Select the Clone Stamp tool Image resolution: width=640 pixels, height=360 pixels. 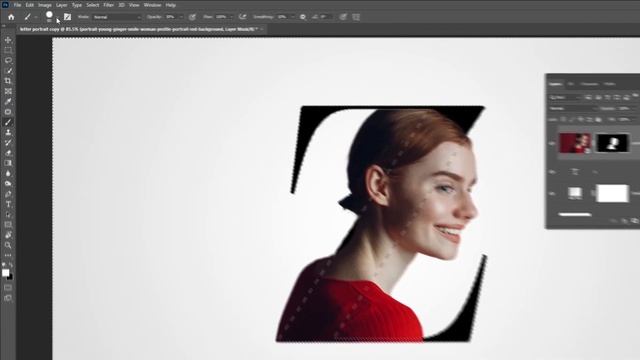coord(8,132)
